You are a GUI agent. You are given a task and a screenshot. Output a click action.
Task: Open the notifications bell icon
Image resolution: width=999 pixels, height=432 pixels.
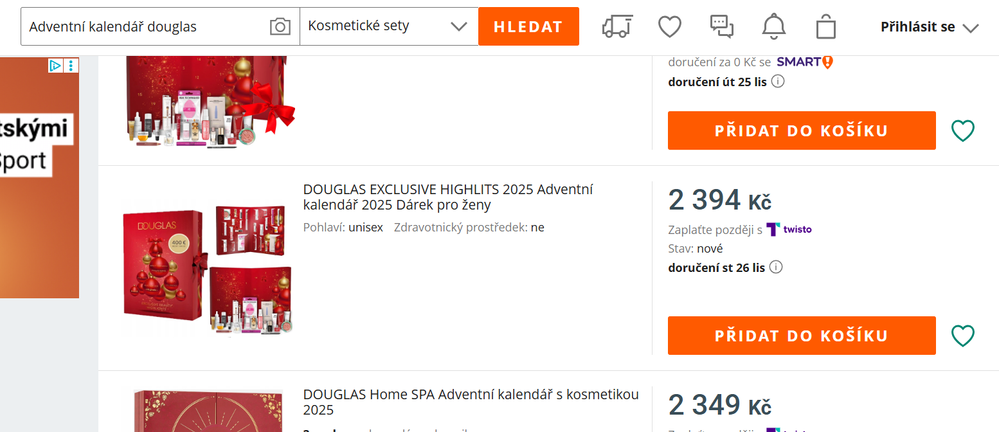774,27
